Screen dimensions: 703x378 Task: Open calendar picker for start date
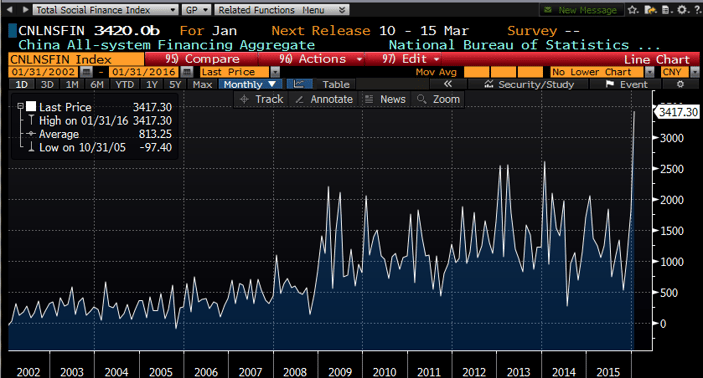click(x=87, y=72)
